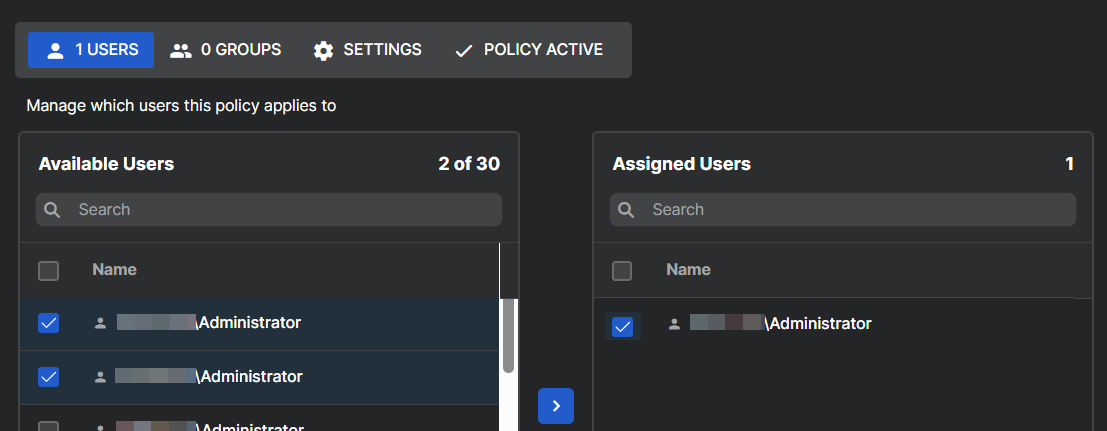Click the '2 of 30' count label
1107x431 pixels.
point(469,164)
